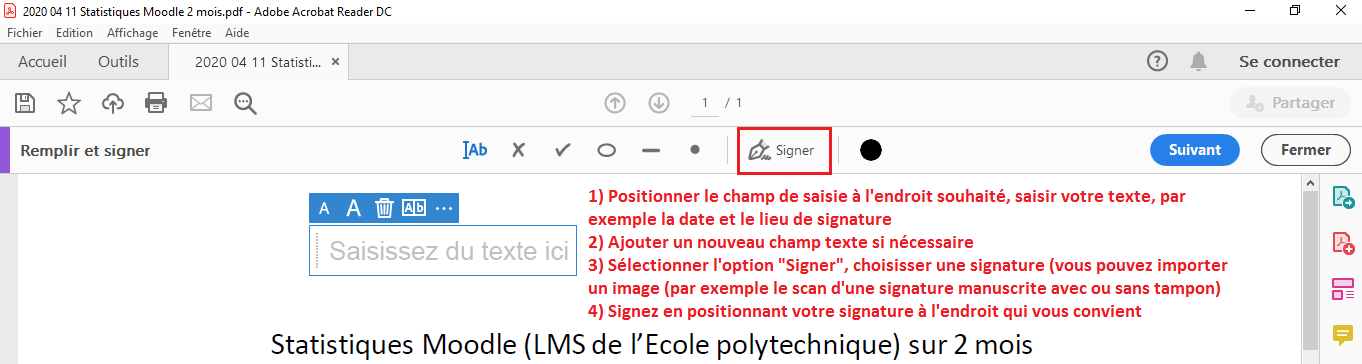Delete the text field with trash icon
This screenshot has height=364, width=1362.
384,208
